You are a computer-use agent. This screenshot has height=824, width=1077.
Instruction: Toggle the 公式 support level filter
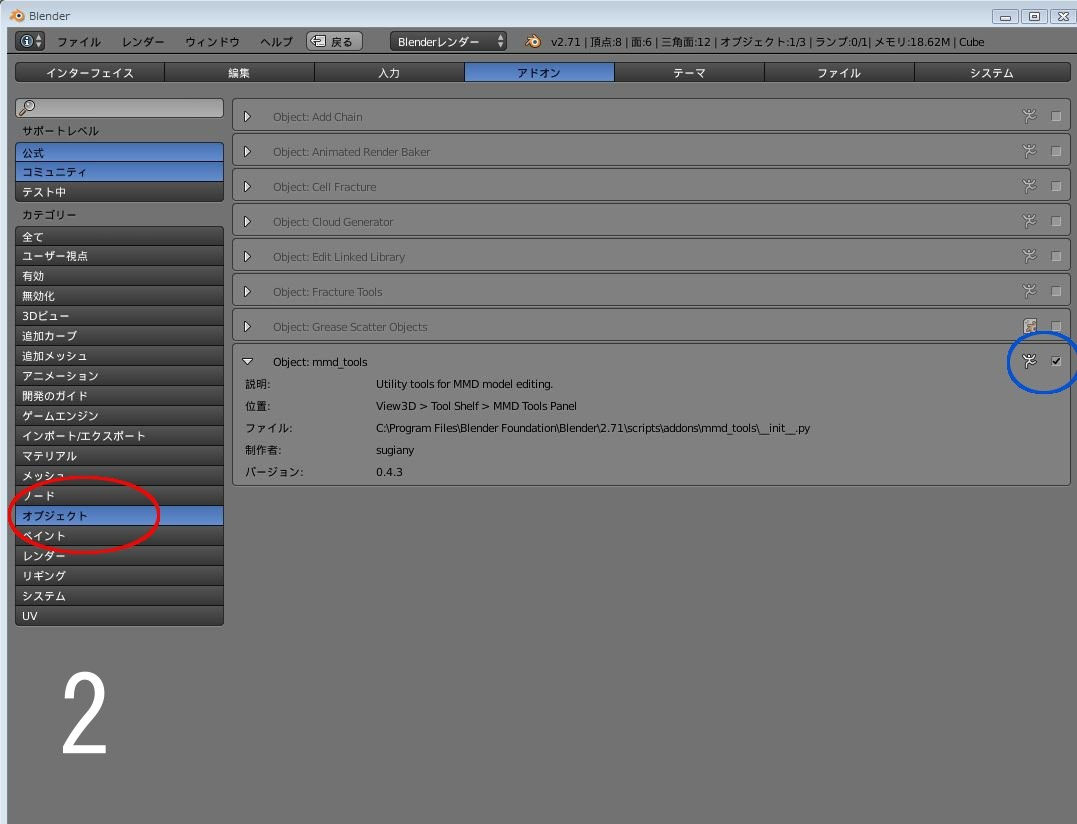tap(120, 152)
